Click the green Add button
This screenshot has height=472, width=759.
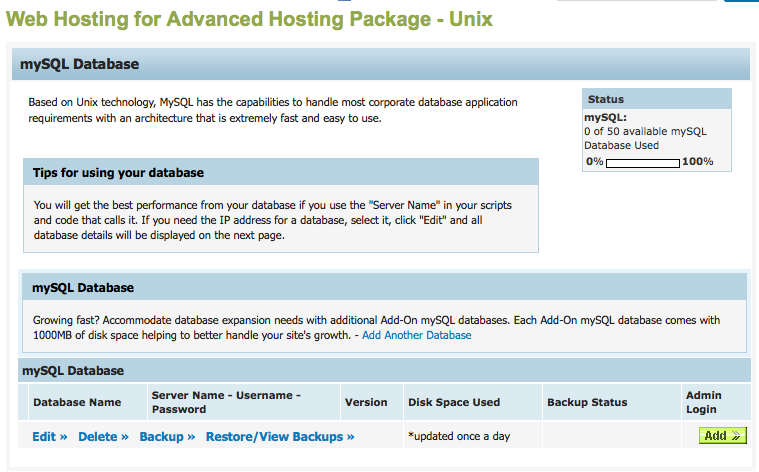click(722, 436)
